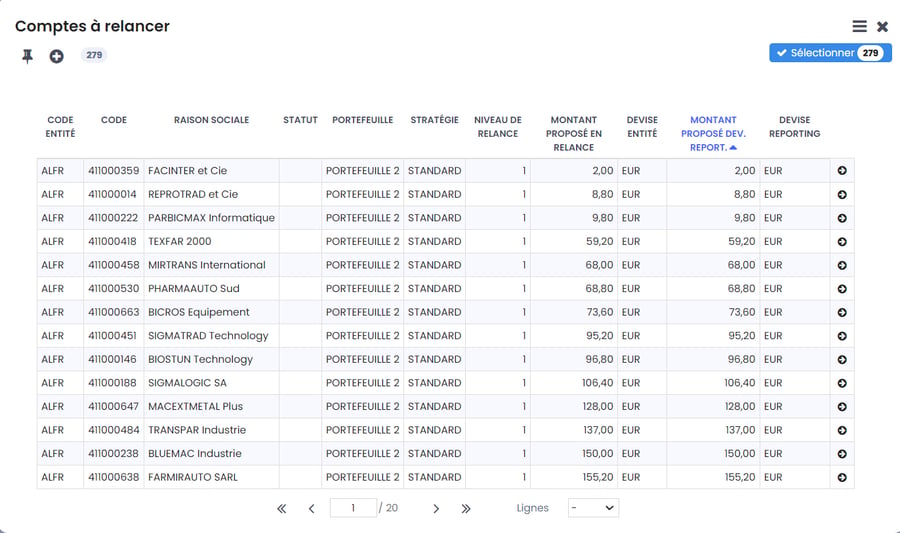Select account code 411000359

coord(114,171)
